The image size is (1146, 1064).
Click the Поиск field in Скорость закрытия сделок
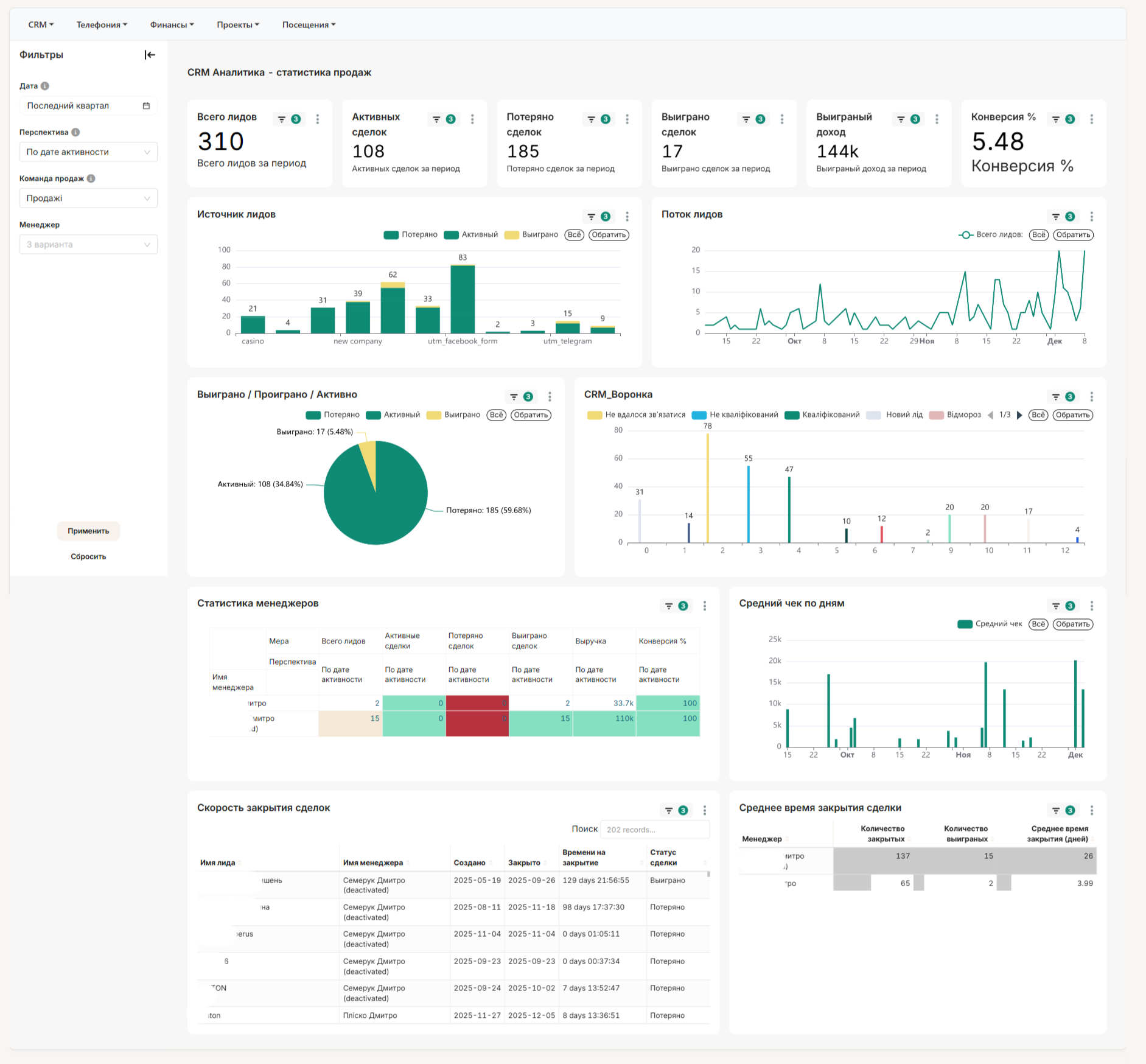click(655, 830)
